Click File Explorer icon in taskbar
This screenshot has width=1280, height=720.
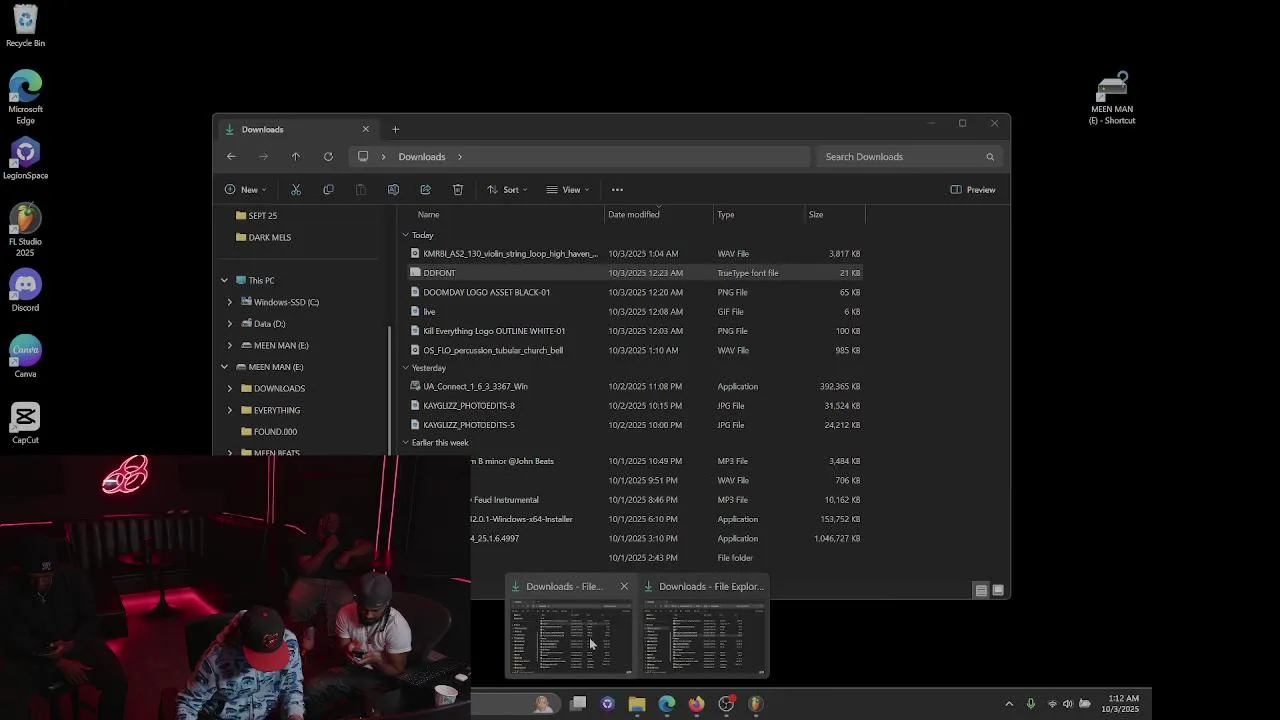point(637,704)
